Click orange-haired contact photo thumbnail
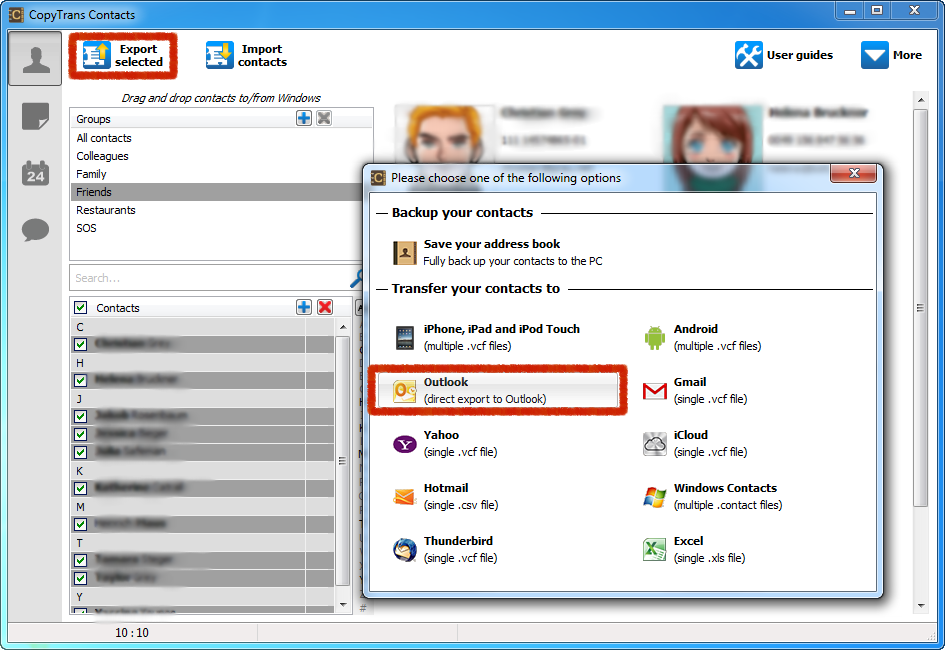This screenshot has height=650, width=945. (x=445, y=134)
